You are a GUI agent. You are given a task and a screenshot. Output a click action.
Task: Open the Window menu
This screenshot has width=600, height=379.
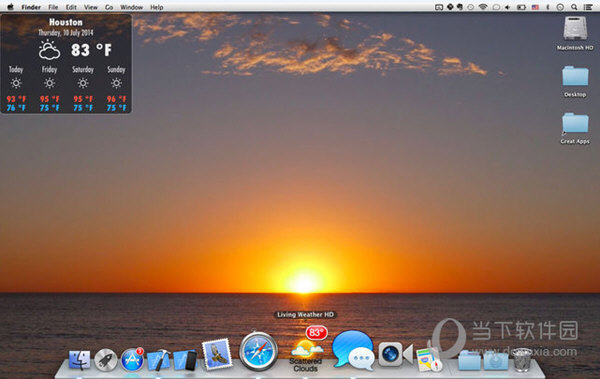click(131, 7)
